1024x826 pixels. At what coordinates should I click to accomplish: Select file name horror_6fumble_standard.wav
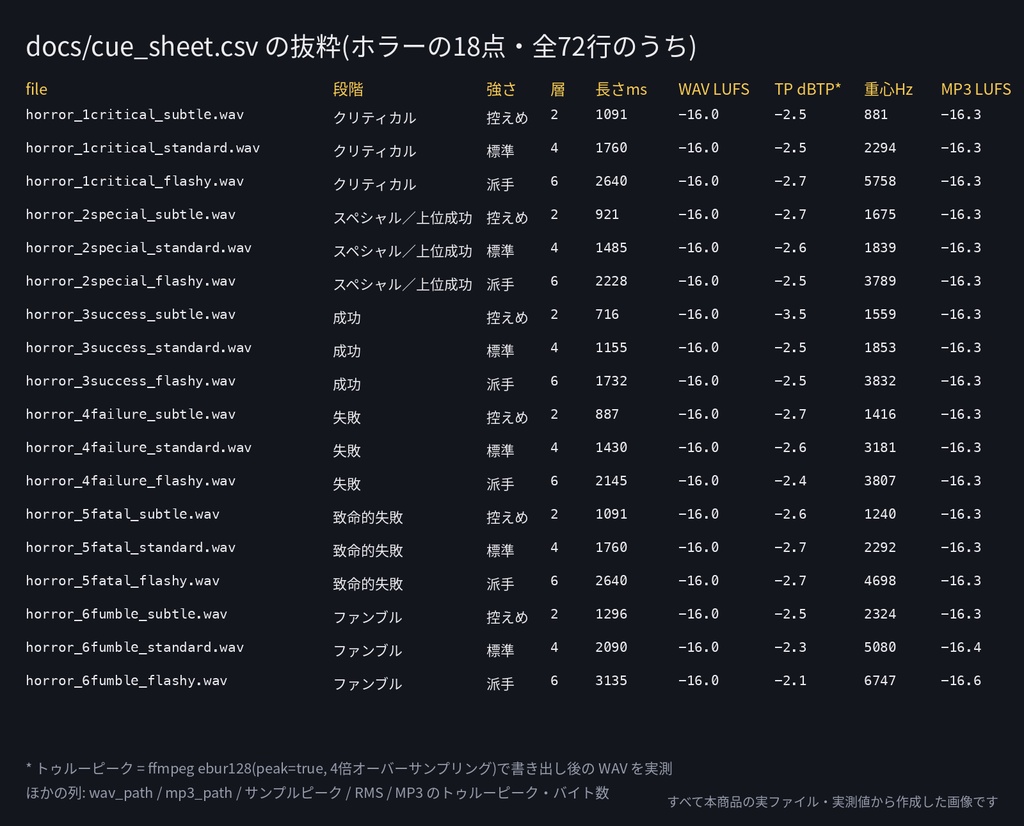[135, 647]
